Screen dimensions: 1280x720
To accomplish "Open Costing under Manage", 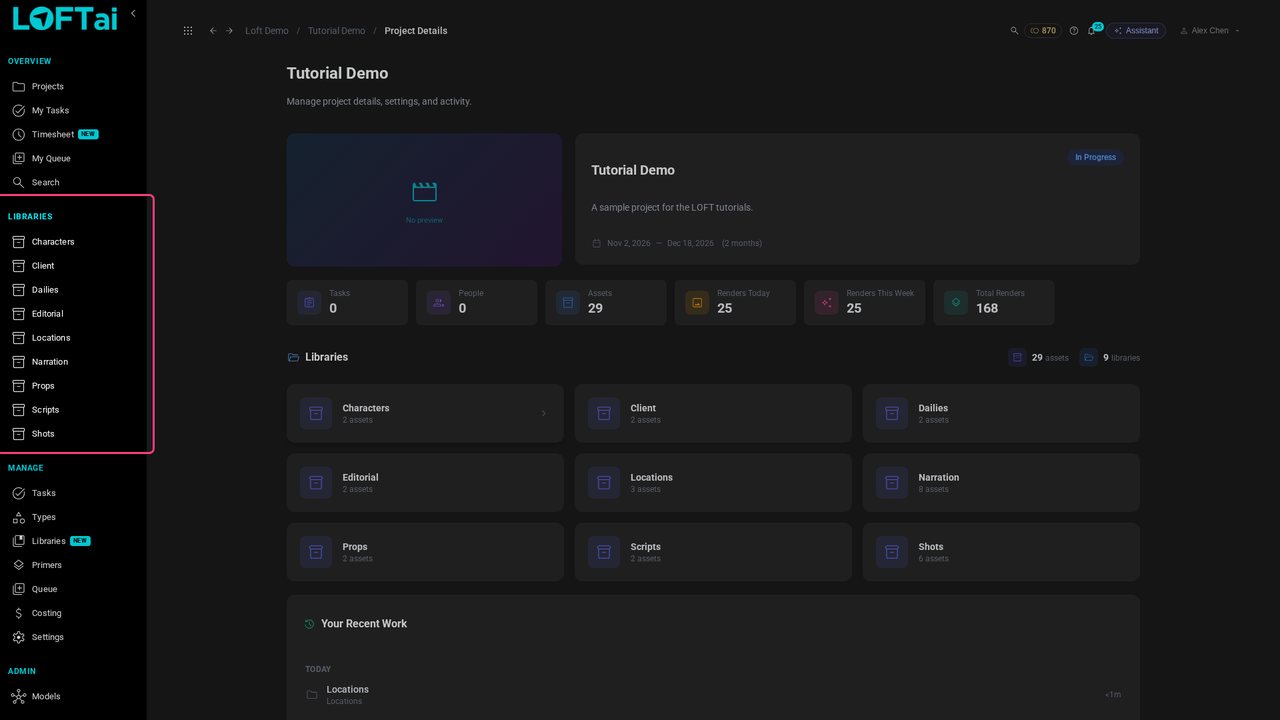I will (74, 613).
